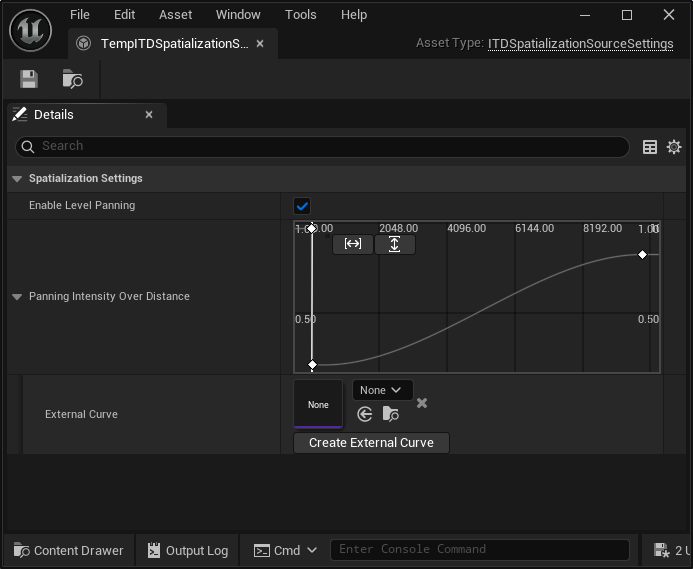Open the Asset menu
Screen dimensions: 693x569
[175, 15]
